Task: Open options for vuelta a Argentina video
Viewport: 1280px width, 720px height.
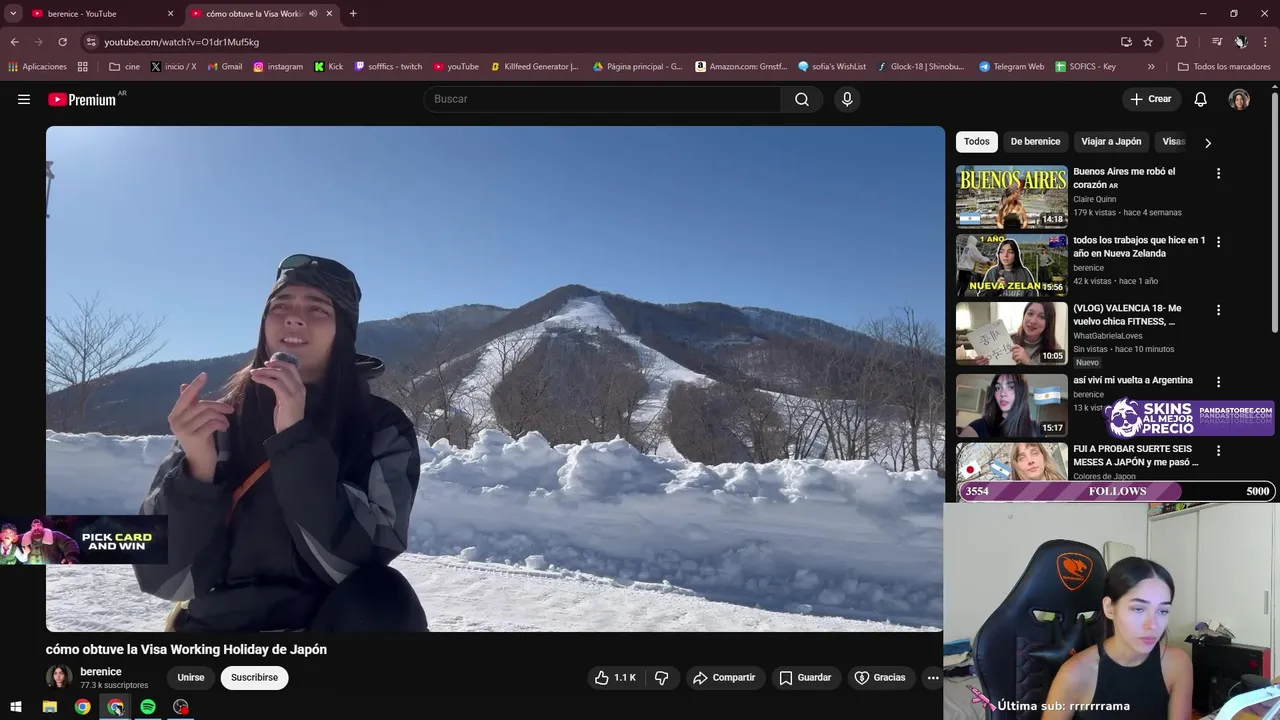Action: pos(1218,382)
